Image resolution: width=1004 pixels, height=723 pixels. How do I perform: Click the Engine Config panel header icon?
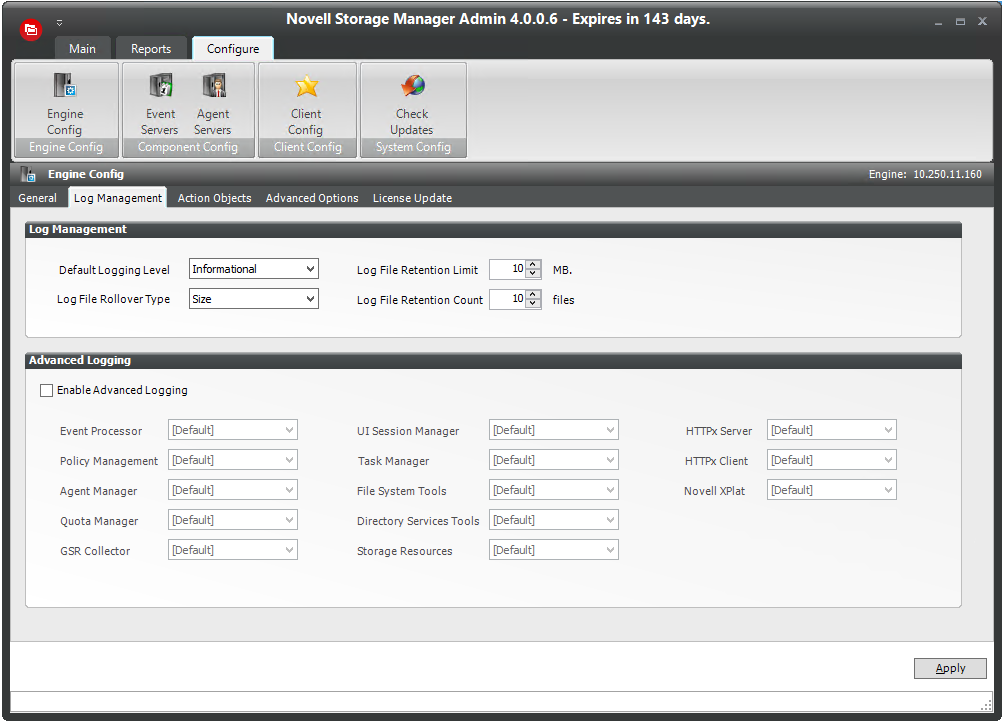(28, 174)
